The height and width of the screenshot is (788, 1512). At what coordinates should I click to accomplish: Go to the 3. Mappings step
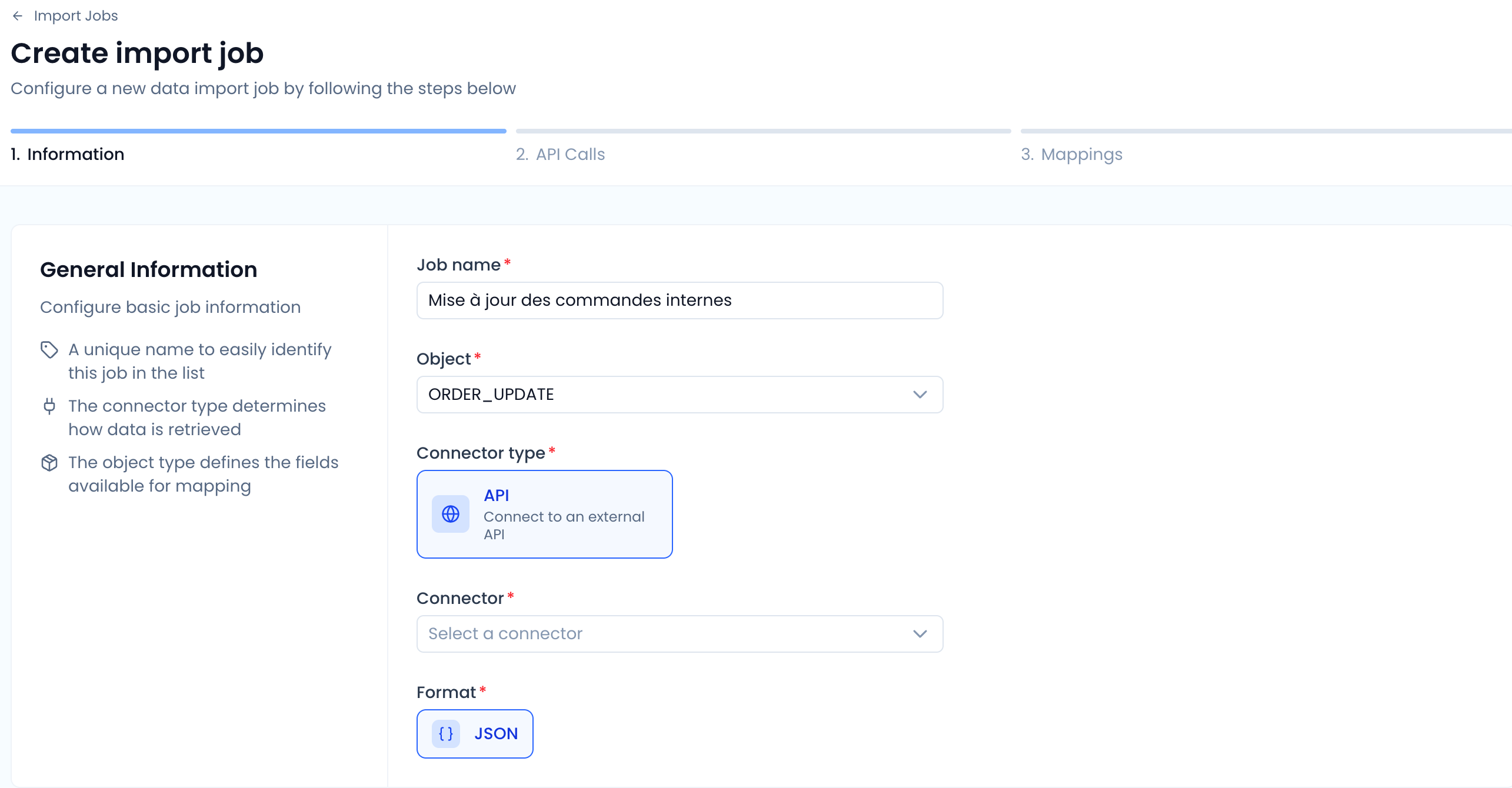pos(1071,154)
